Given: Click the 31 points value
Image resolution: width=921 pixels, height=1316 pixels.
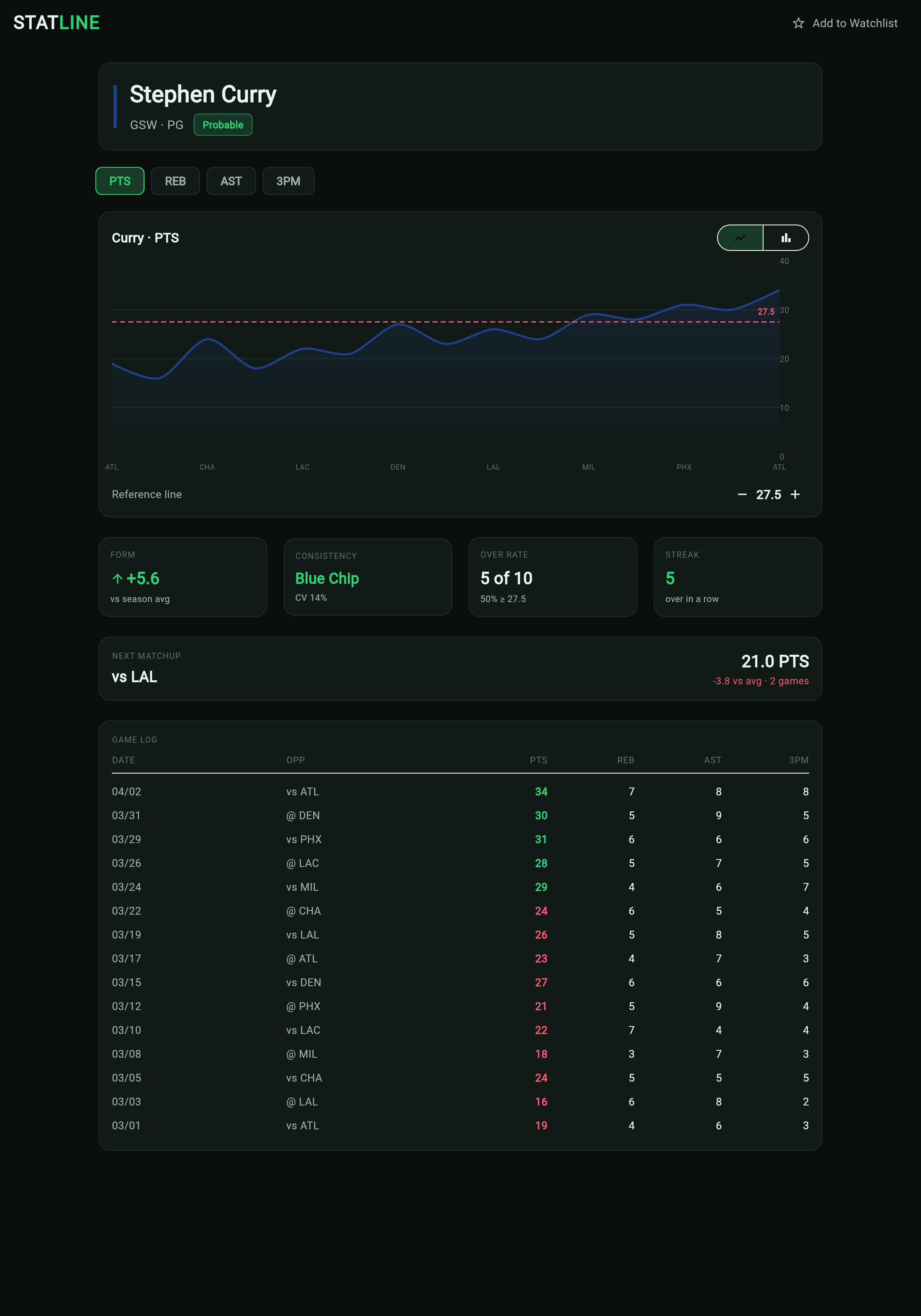Looking at the screenshot, I should point(541,840).
